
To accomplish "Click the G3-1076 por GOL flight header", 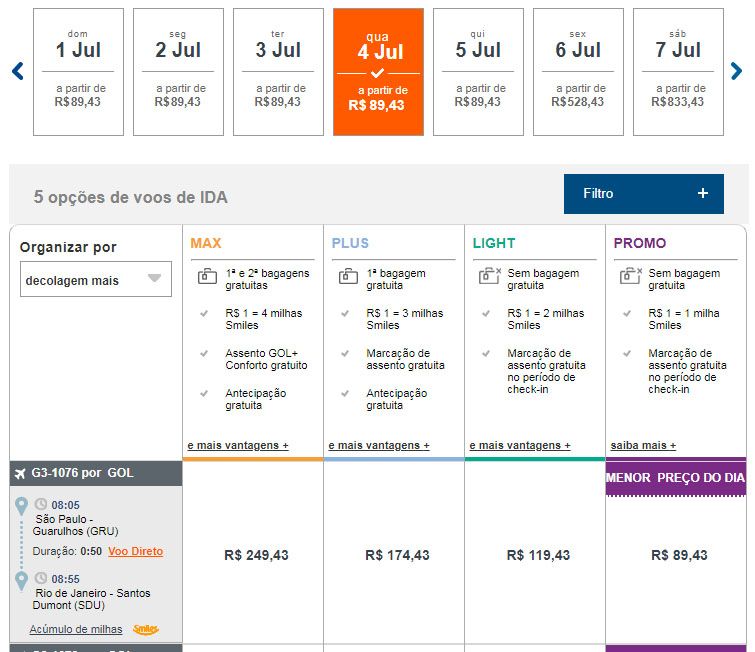I will (96, 473).
